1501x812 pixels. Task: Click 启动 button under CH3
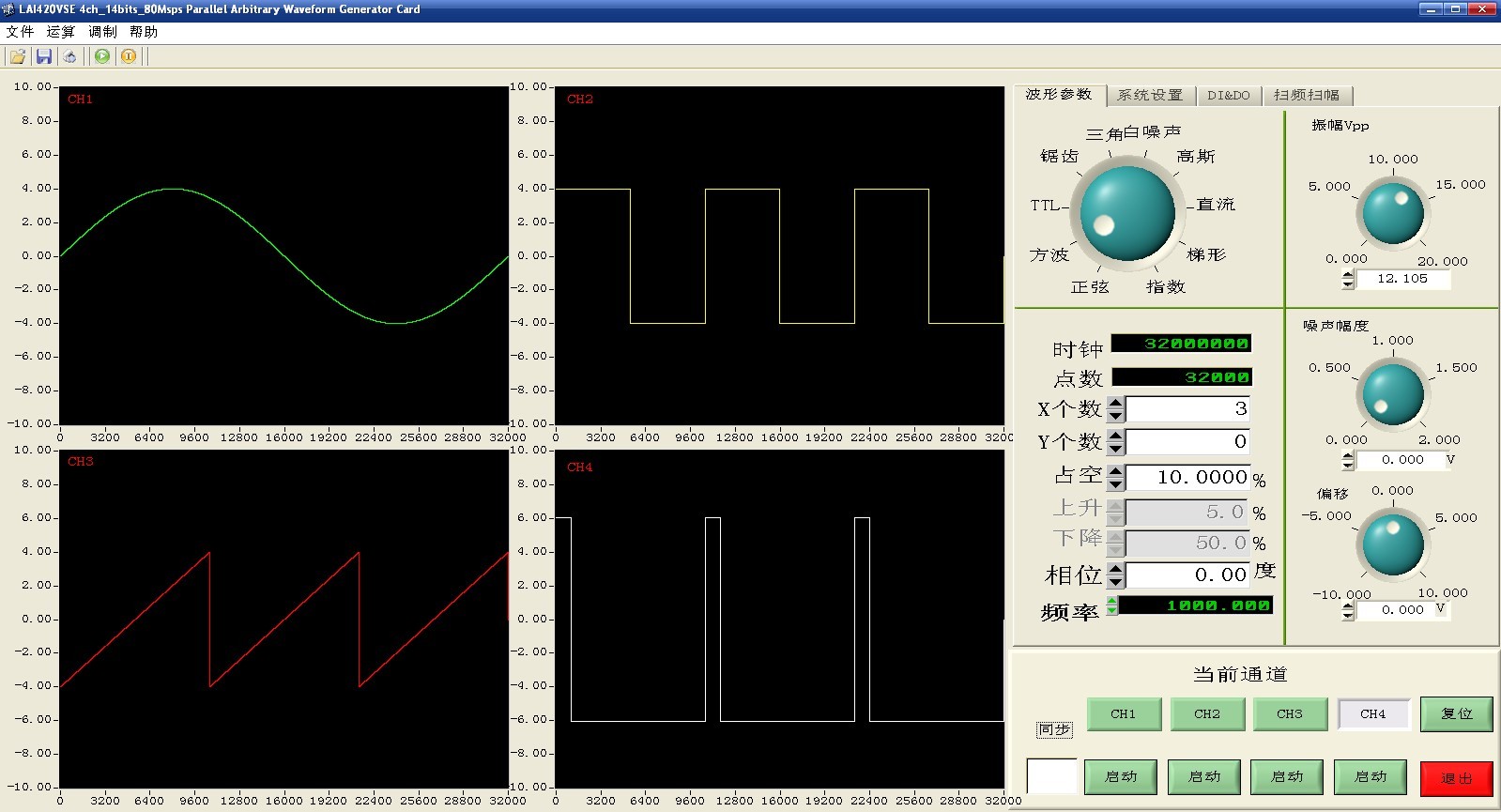tap(1287, 777)
